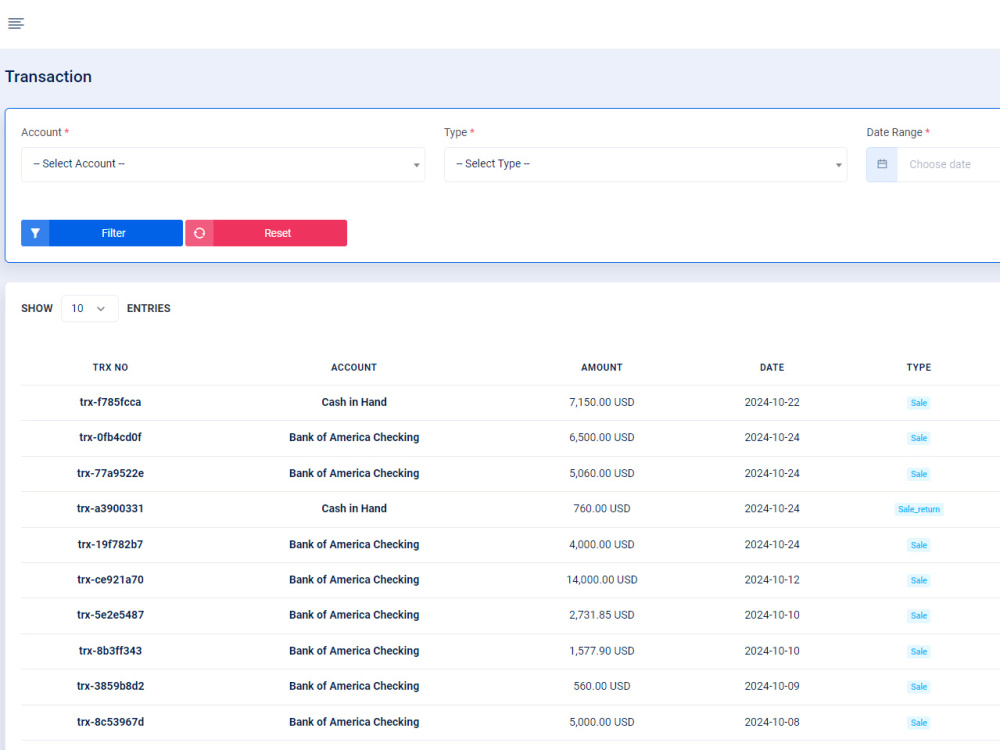
Task: Click the 4,000.00 USD amount
Action: click(x=601, y=545)
